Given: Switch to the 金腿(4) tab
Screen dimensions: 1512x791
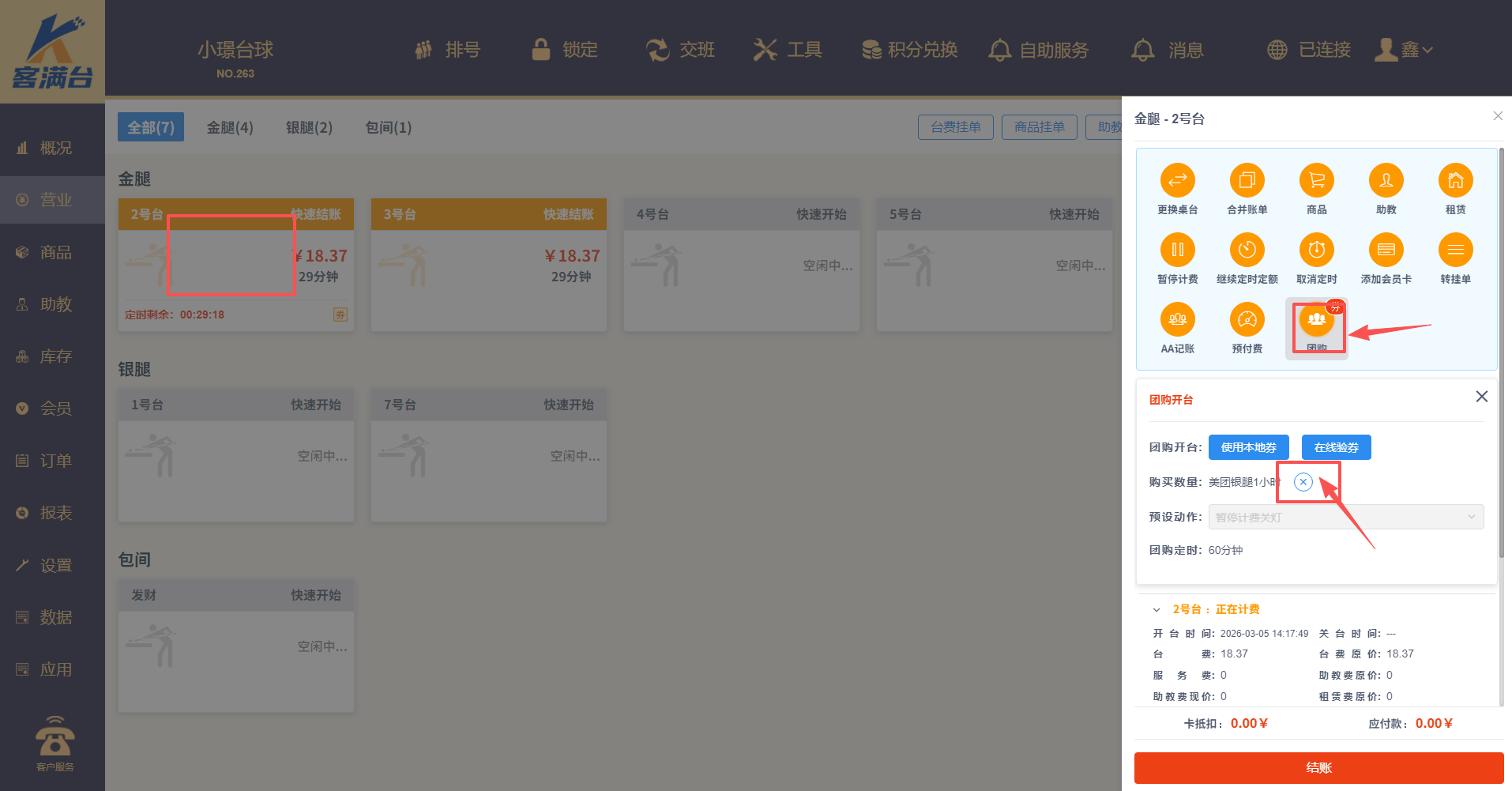Looking at the screenshot, I should [x=230, y=127].
